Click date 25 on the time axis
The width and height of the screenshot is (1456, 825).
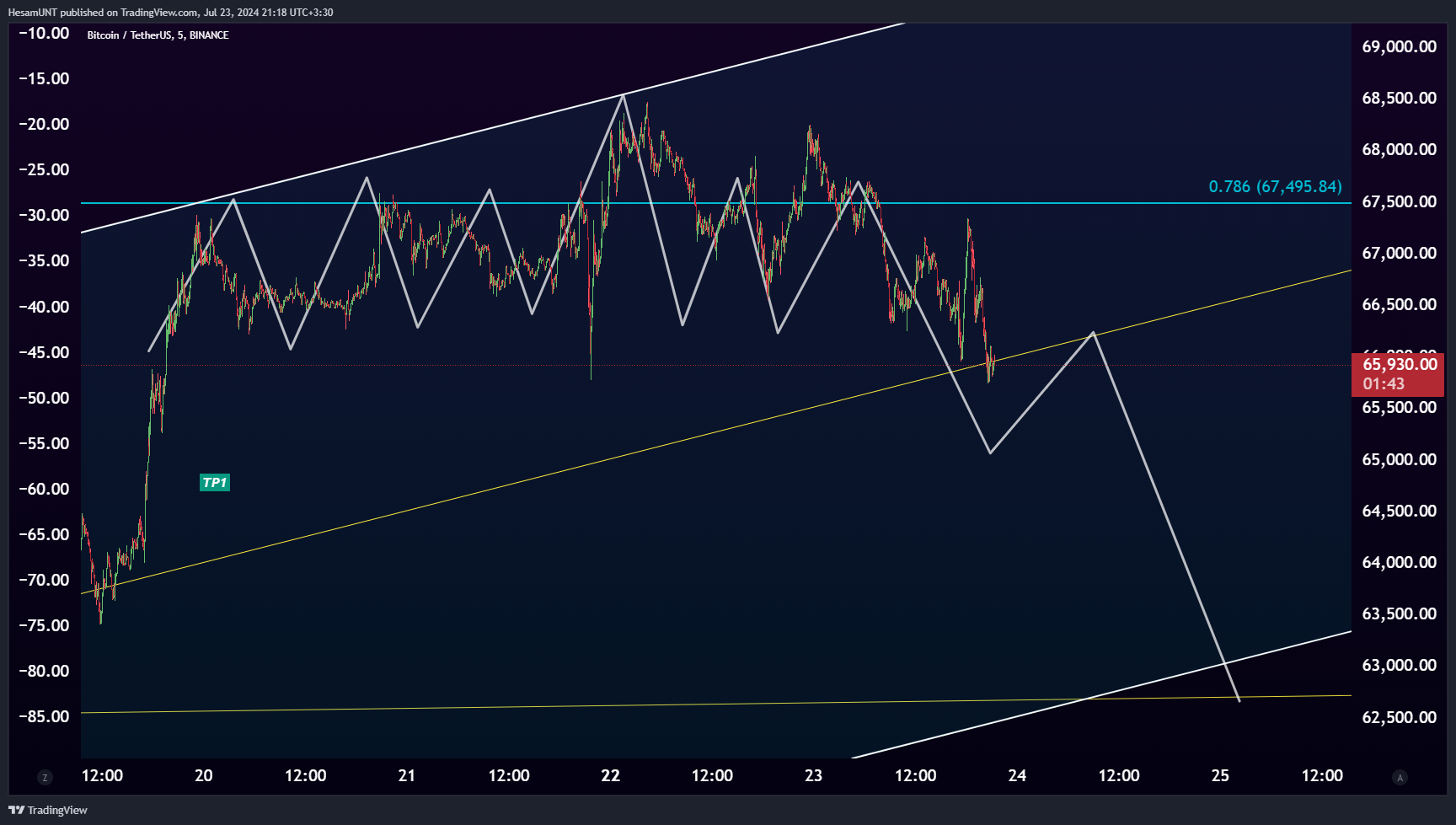click(1220, 775)
